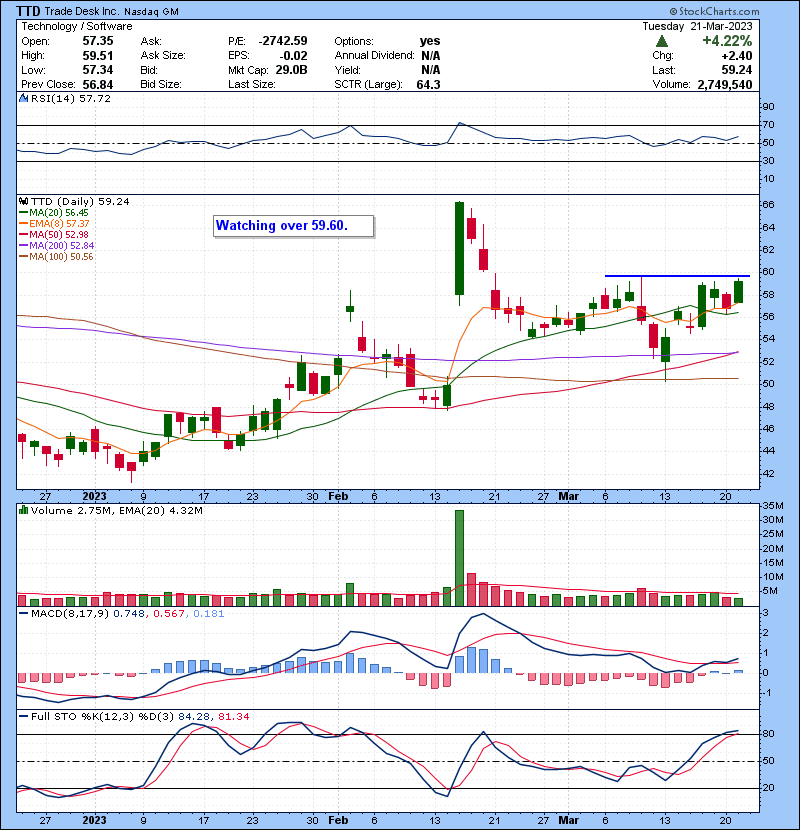
Task: Click the P/E value -2742.59
Action: pos(283,41)
